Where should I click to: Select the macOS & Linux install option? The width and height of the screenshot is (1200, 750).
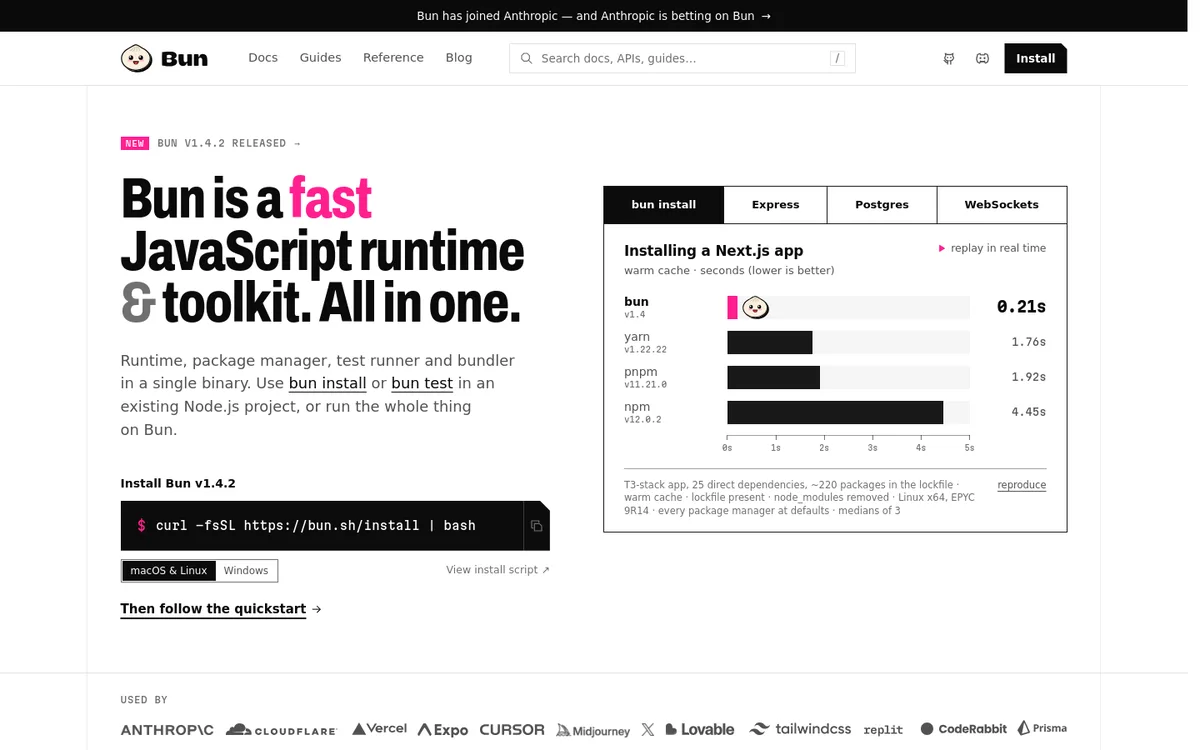tap(169, 571)
